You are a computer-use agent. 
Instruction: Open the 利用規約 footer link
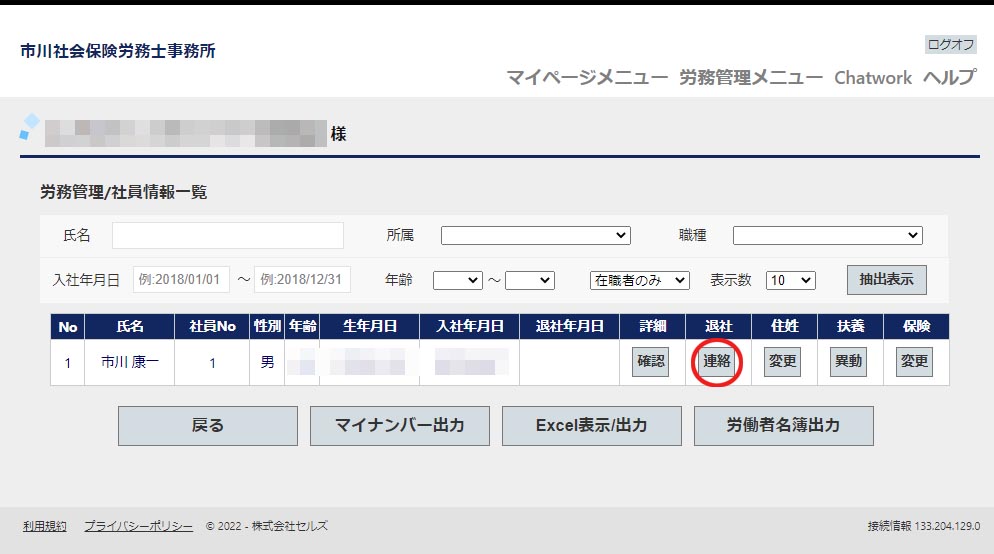click(x=44, y=526)
